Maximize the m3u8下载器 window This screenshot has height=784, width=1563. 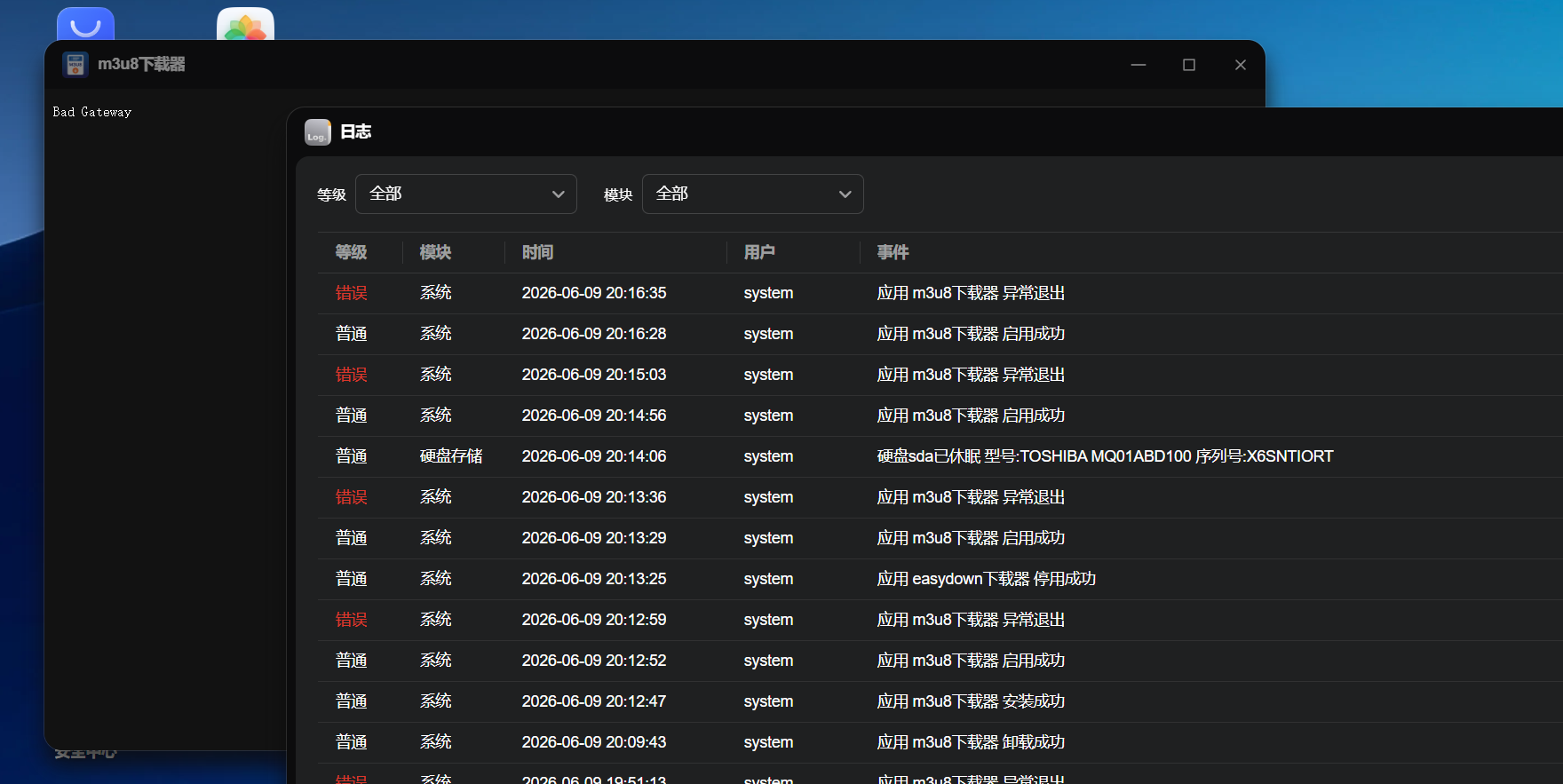pyautogui.click(x=1189, y=65)
